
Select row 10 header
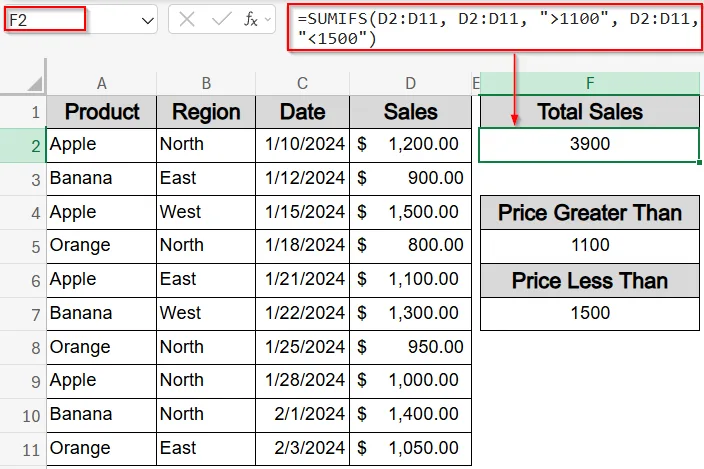[23, 416]
